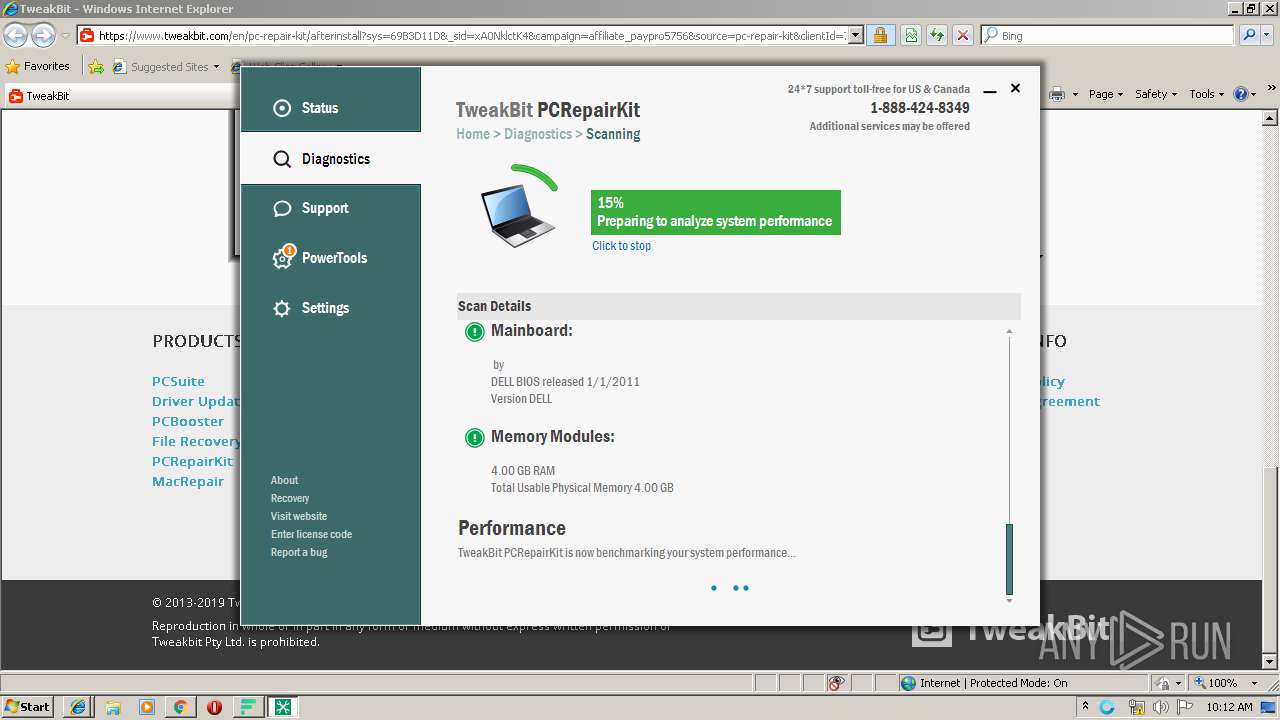The image size is (1280, 720).
Task: Open the address bar dropdown arrow
Action: point(856,36)
